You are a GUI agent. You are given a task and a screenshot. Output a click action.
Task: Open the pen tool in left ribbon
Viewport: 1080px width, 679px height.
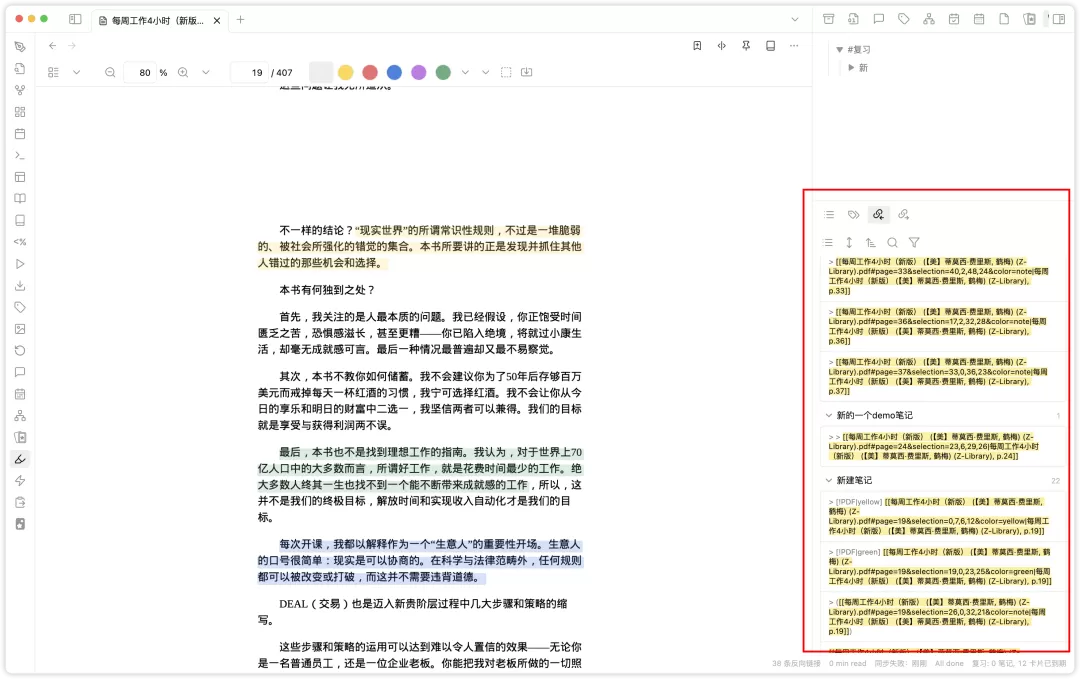click(x=20, y=47)
